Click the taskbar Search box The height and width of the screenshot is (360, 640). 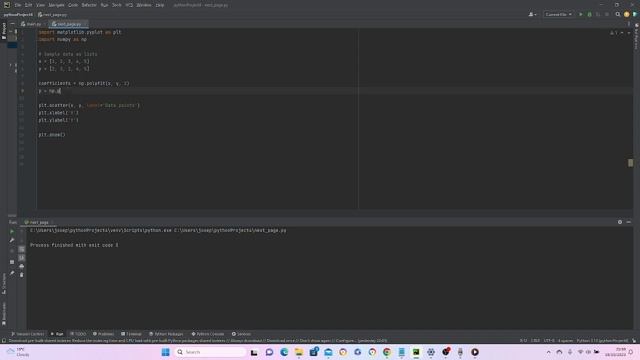(x=210, y=352)
